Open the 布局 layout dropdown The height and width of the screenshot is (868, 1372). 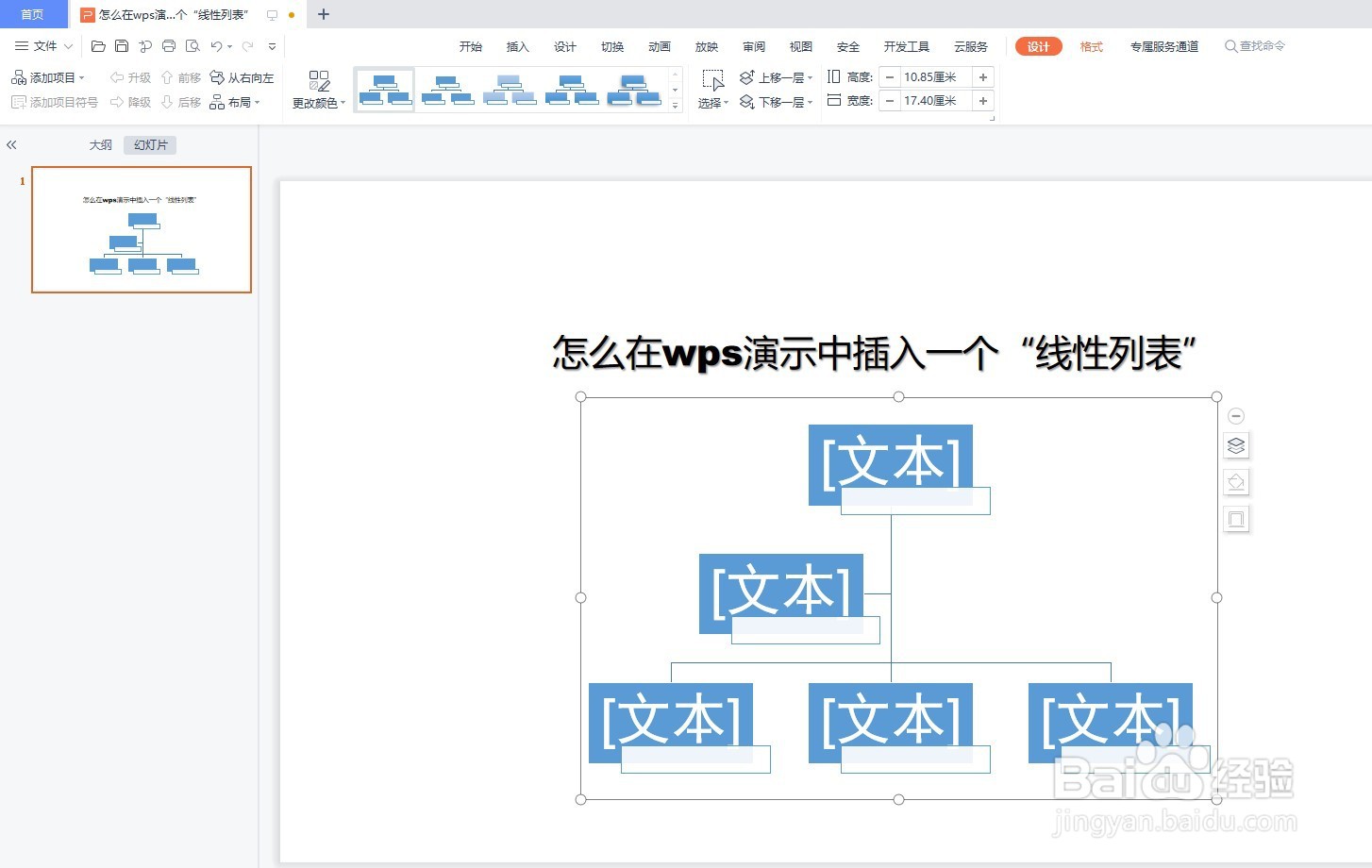click(x=235, y=102)
